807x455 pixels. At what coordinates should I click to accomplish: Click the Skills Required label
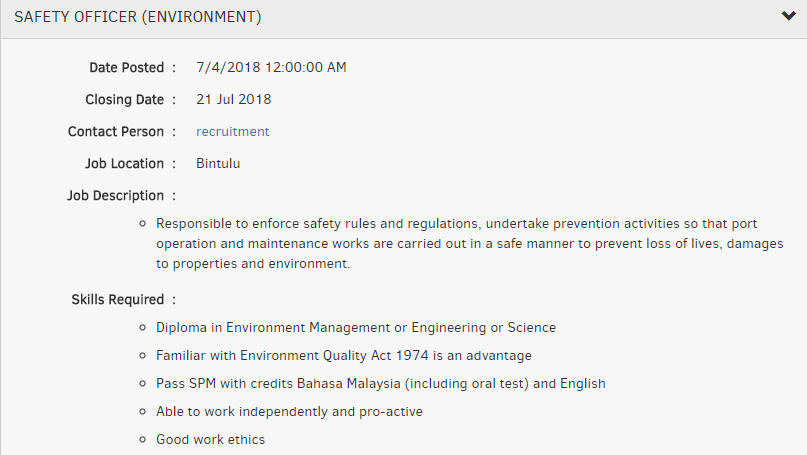point(118,300)
